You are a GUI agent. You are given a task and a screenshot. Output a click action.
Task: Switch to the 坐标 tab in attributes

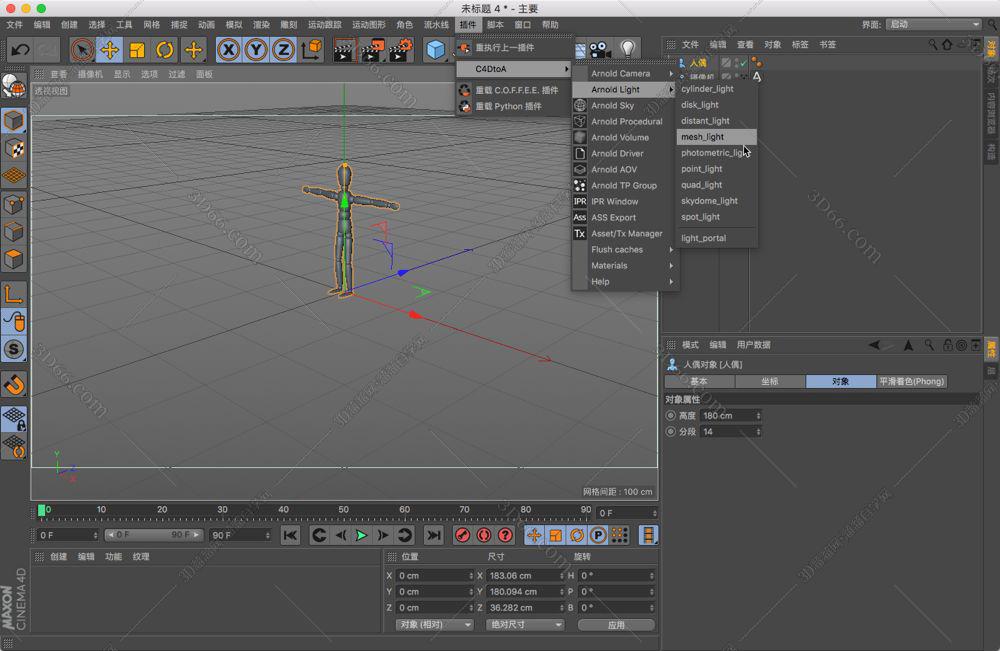click(x=771, y=381)
